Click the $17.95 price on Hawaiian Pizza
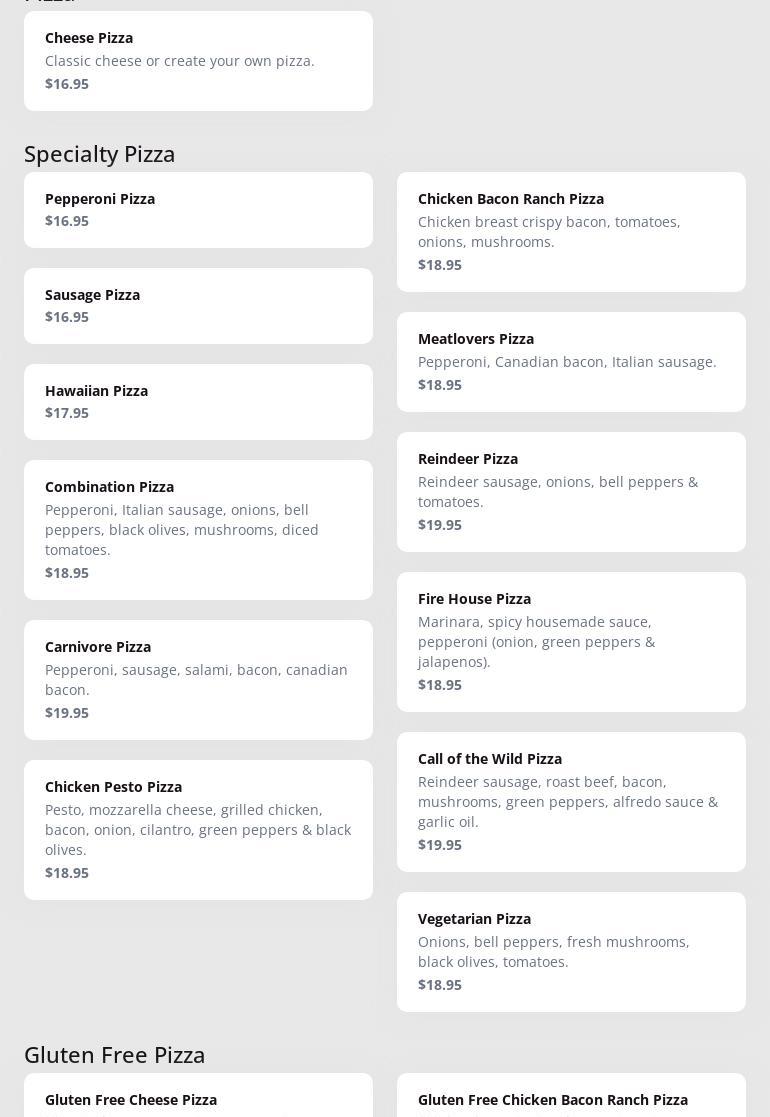 [x=67, y=413]
